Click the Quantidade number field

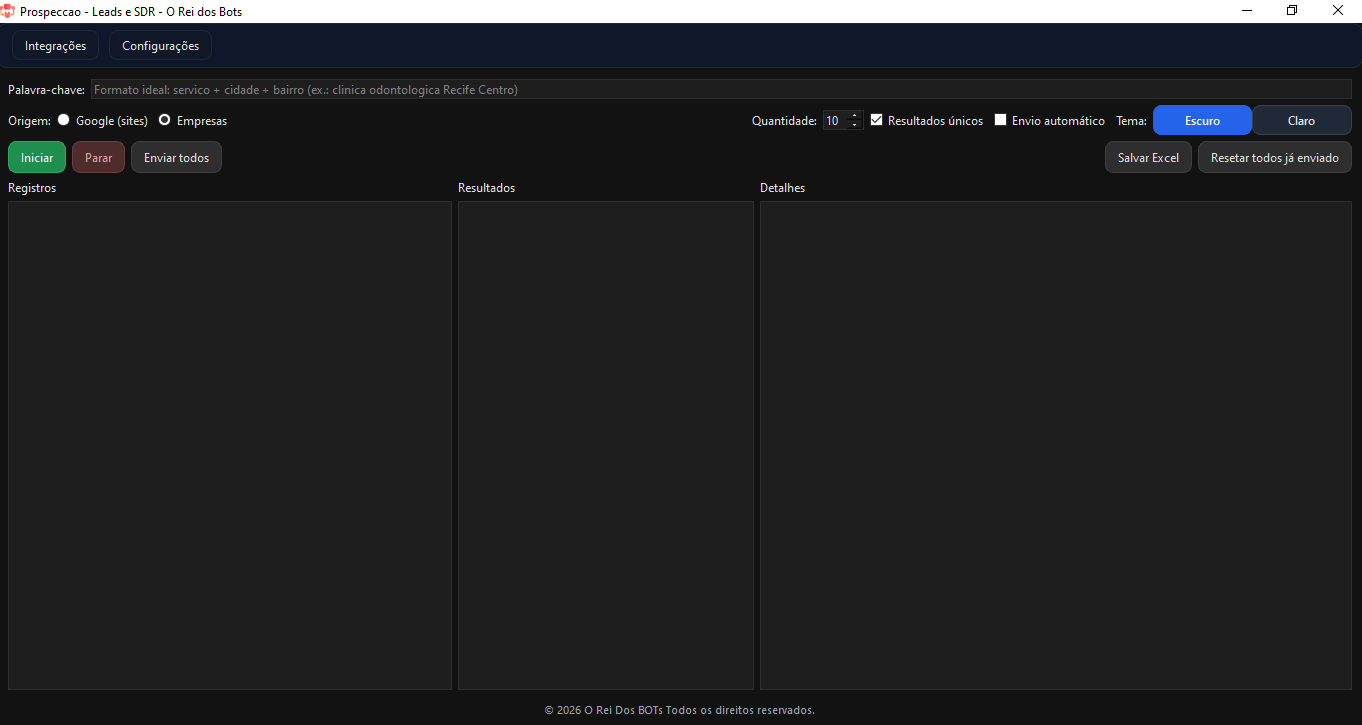[x=835, y=121]
